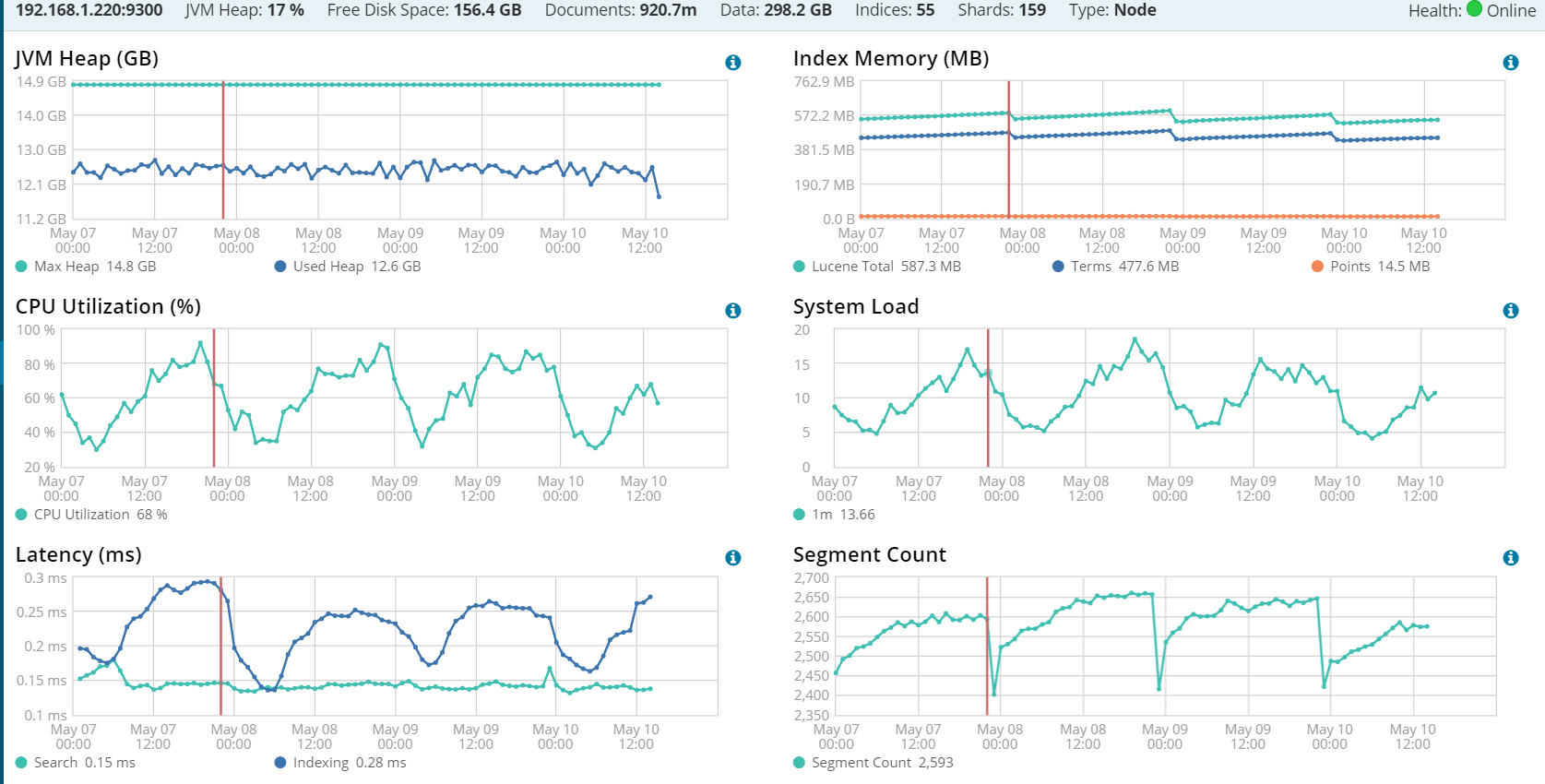
Task: Click the CPU Utilization legend entry
Action: pyautogui.click(x=91, y=515)
